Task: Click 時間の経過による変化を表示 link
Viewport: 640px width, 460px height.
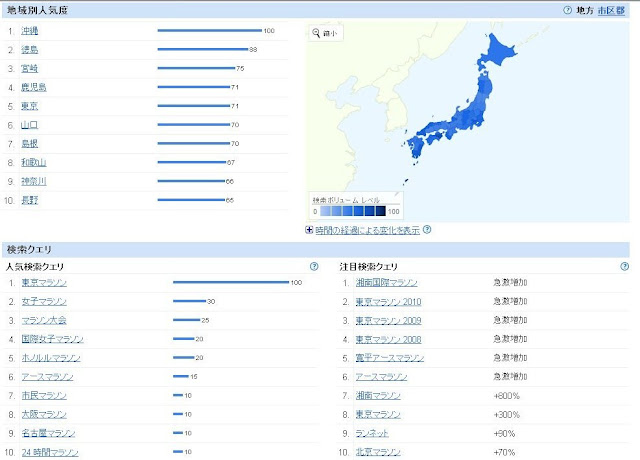Action: 367,230
